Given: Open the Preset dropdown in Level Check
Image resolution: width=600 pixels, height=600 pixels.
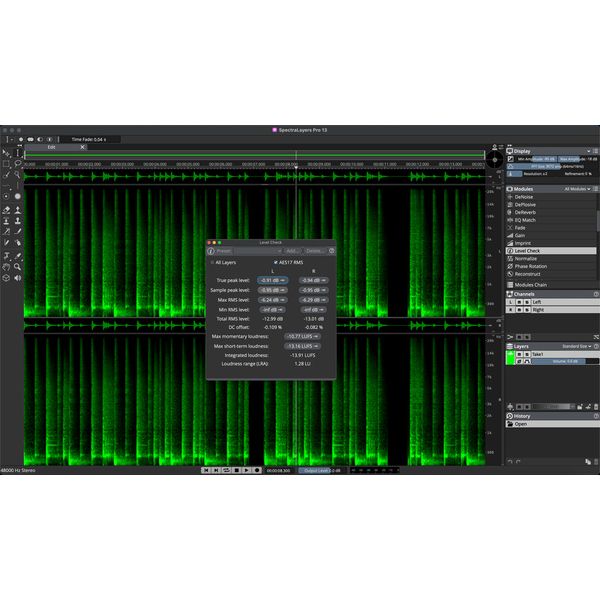Looking at the screenshot, I should click(258, 251).
